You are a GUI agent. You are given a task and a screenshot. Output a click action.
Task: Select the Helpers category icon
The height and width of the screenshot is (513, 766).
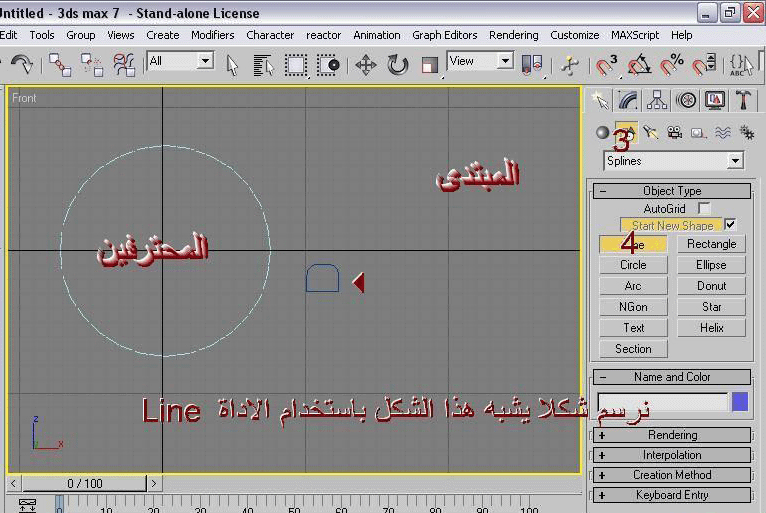pyautogui.click(x=699, y=132)
